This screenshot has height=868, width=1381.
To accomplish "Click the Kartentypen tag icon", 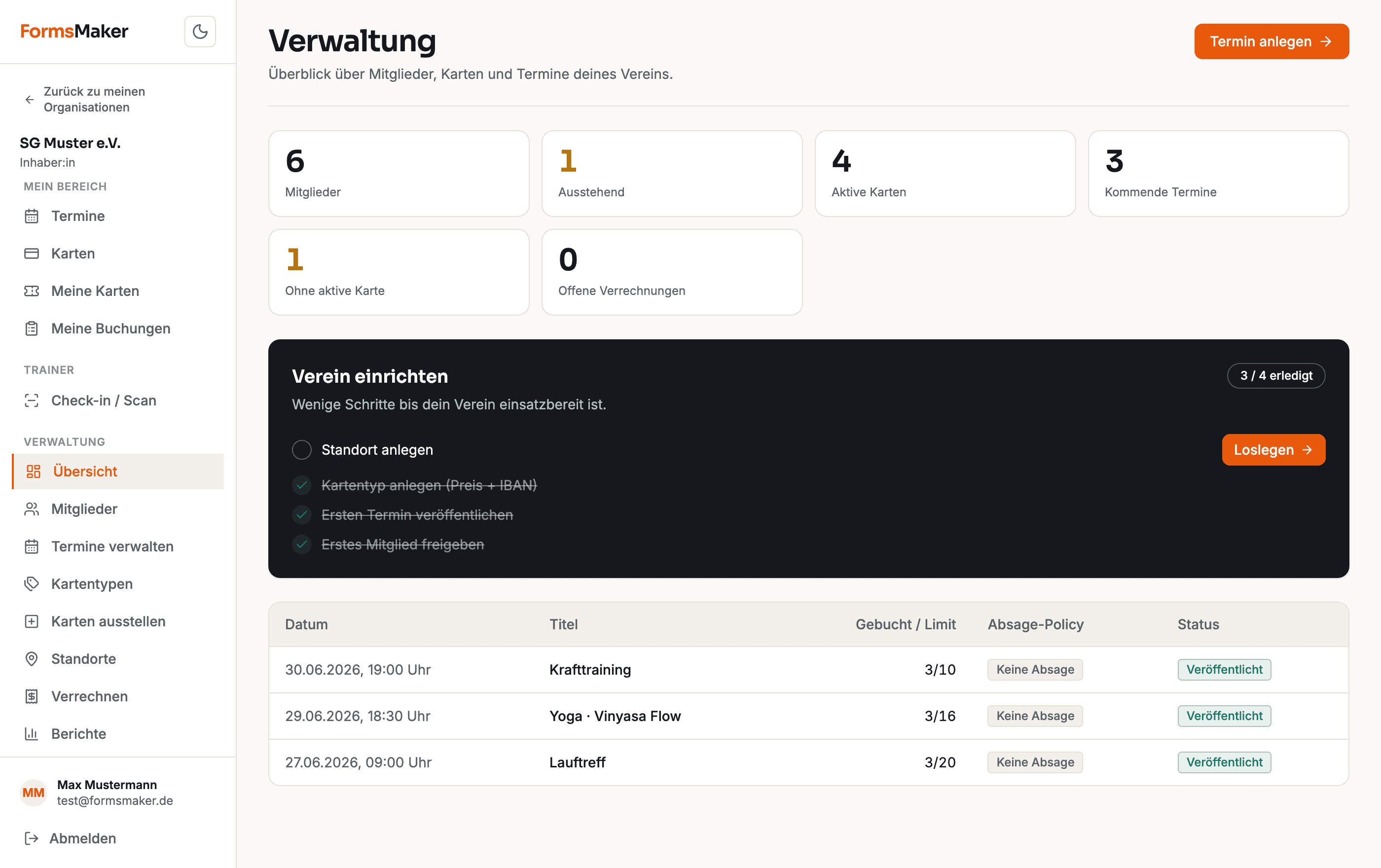I will [x=32, y=583].
